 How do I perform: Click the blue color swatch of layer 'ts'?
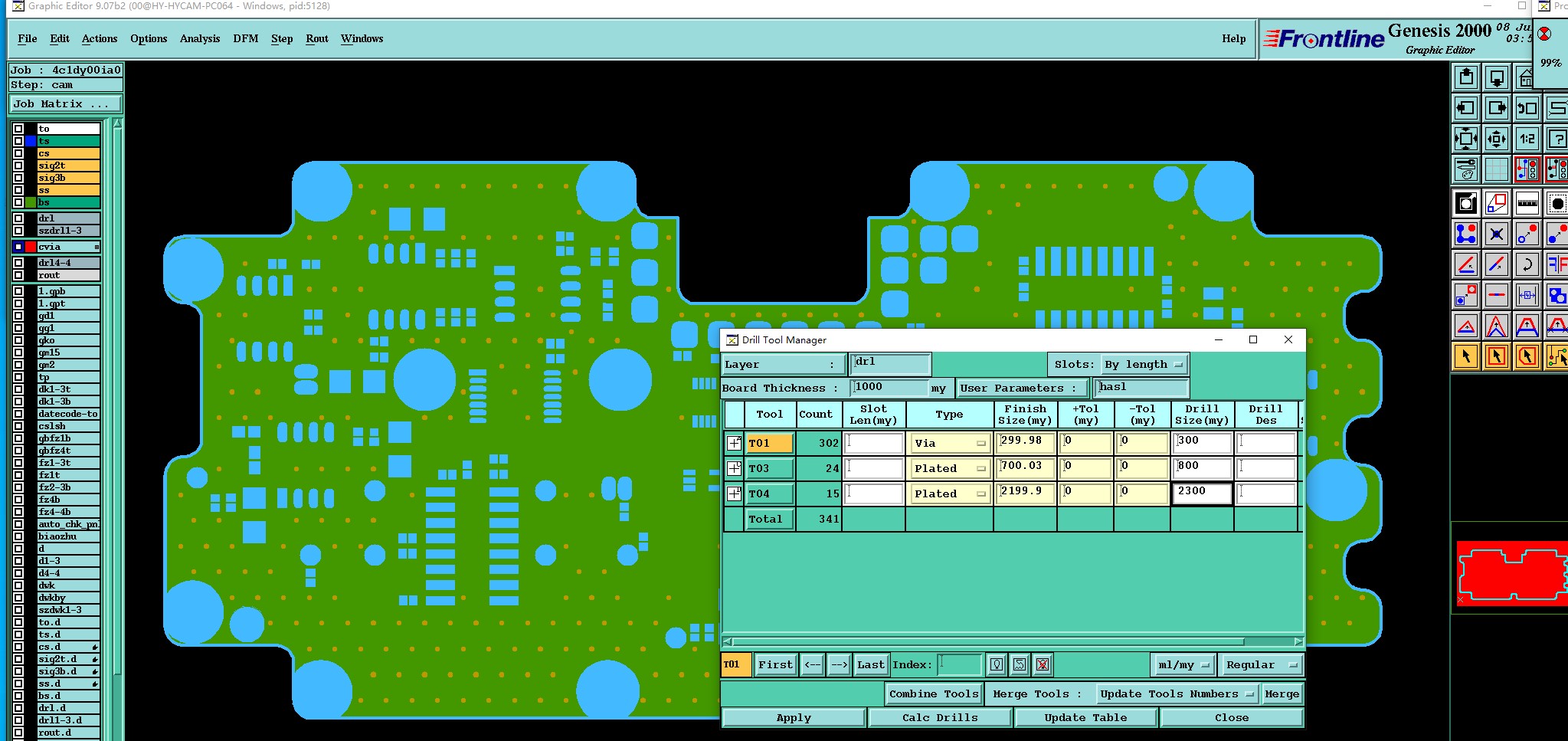(31, 141)
